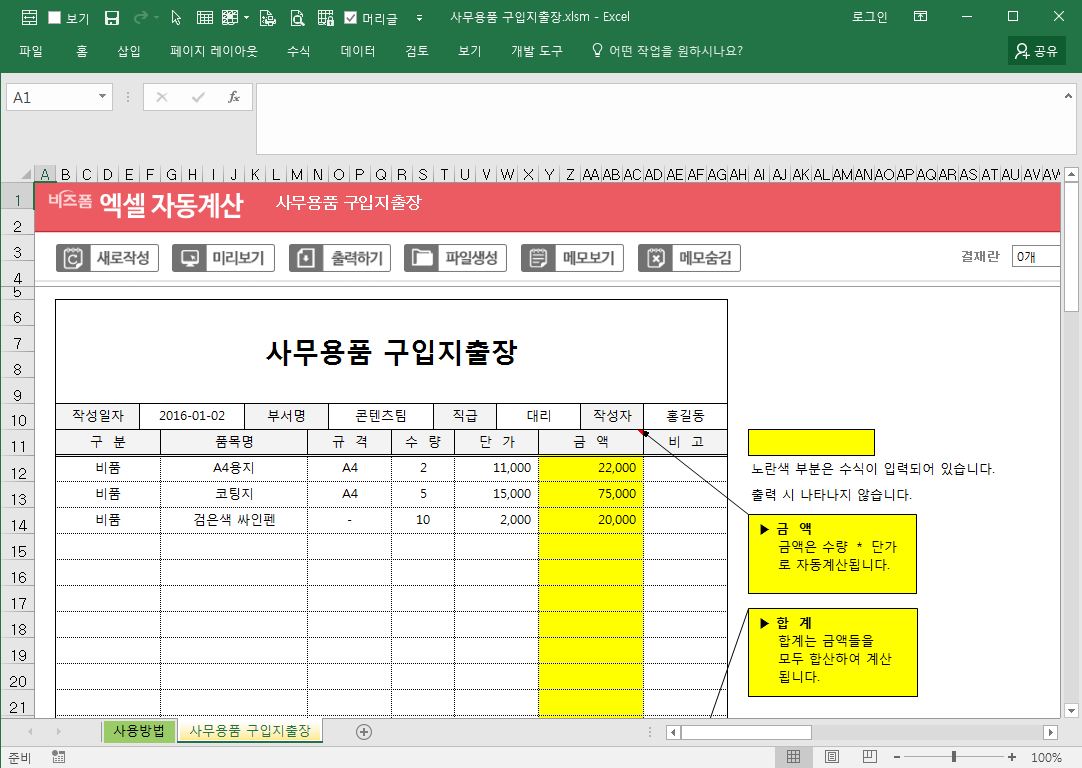Expand the formula bar with the chevron
This screenshot has width=1082, height=768.
point(1068,96)
